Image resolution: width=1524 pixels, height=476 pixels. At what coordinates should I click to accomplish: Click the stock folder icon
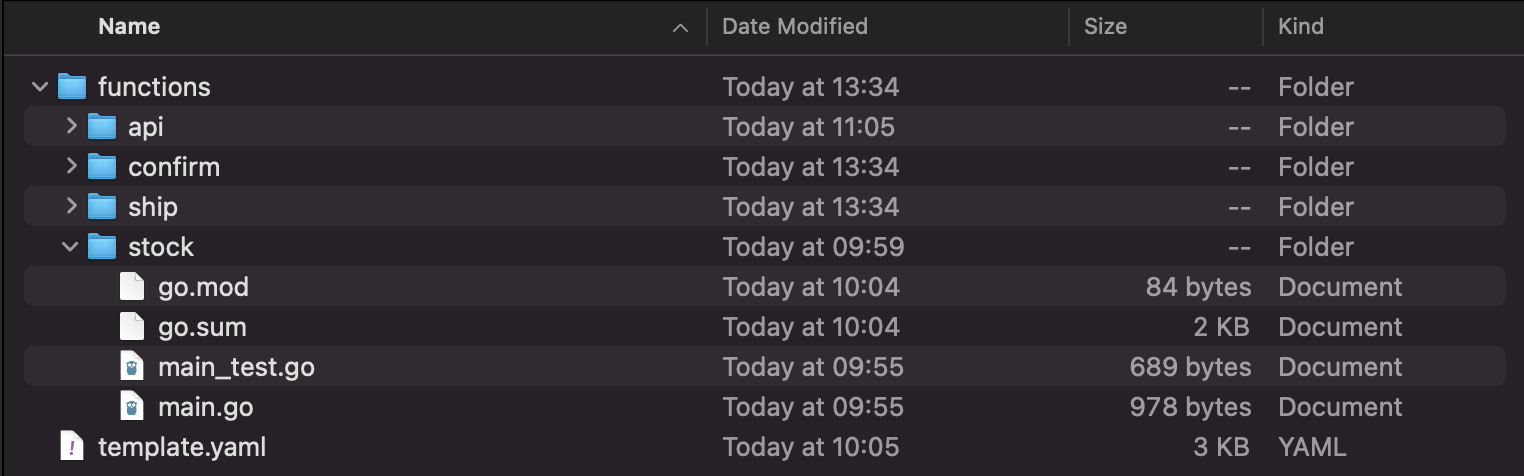(x=102, y=247)
